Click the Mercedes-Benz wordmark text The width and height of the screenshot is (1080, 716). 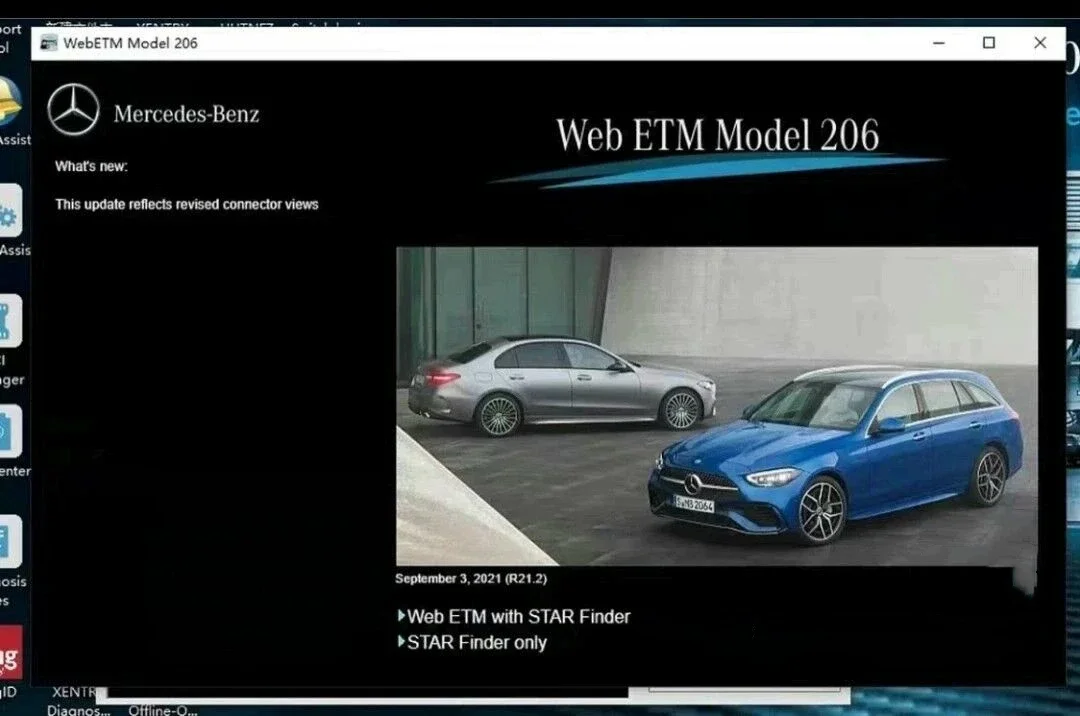(x=187, y=114)
